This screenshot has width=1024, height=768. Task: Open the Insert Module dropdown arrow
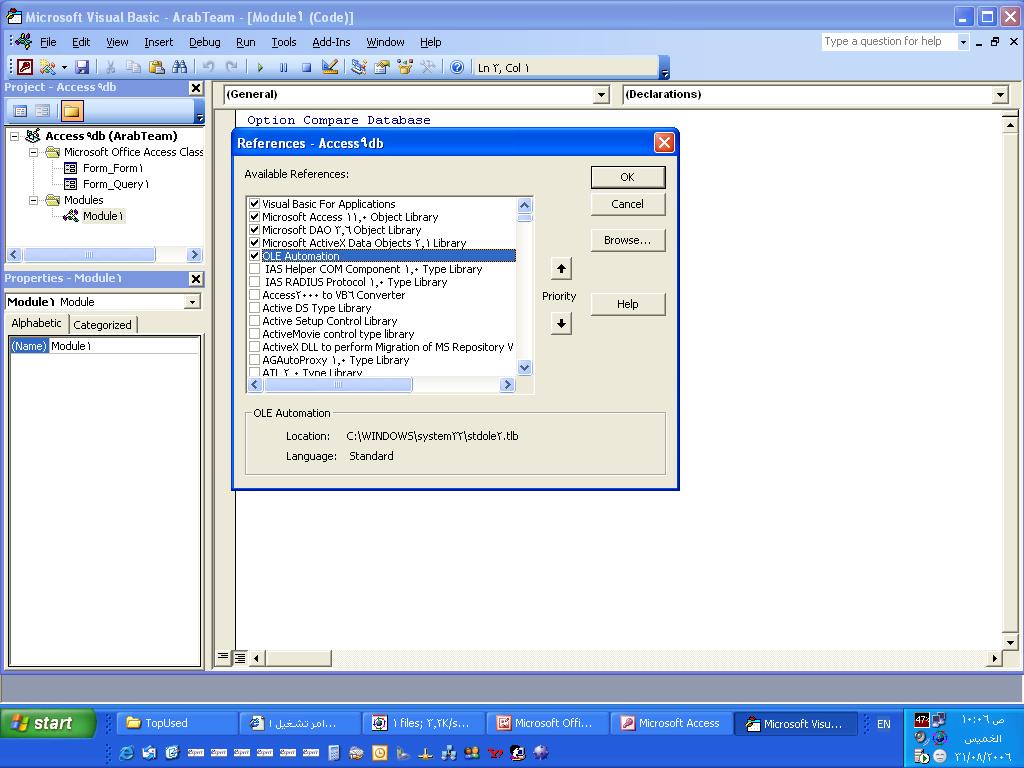[x=64, y=67]
